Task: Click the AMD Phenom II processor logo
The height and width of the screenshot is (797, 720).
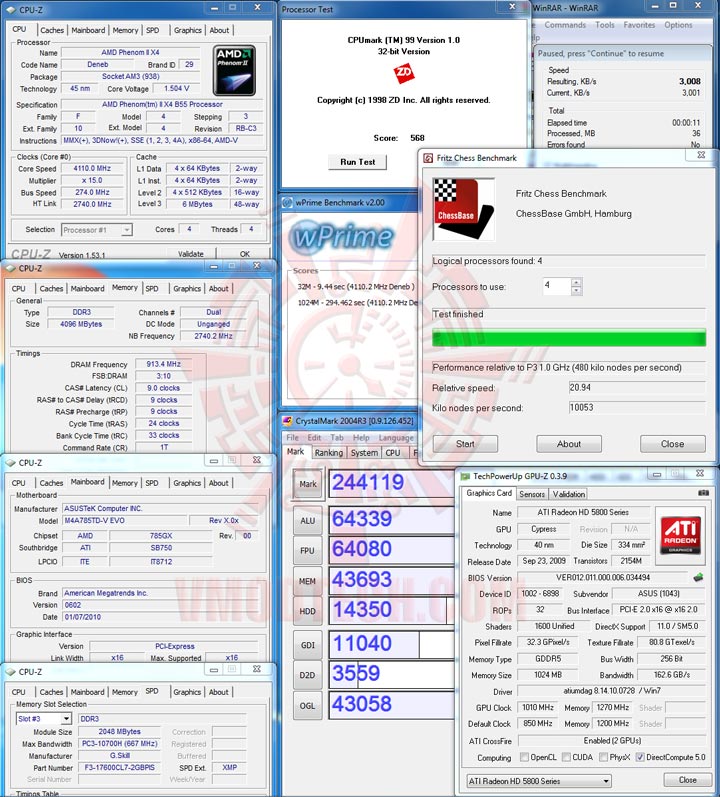Action: (234, 71)
